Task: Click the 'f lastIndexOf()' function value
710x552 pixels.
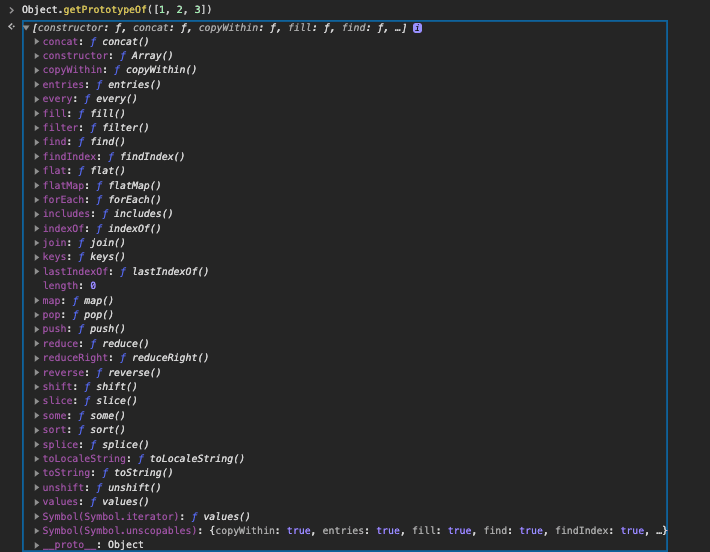Action: pos(164,272)
